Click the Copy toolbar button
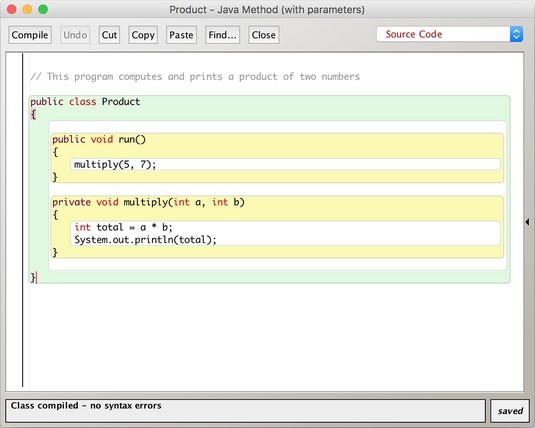Image resolution: width=535 pixels, height=428 pixels. (143, 35)
